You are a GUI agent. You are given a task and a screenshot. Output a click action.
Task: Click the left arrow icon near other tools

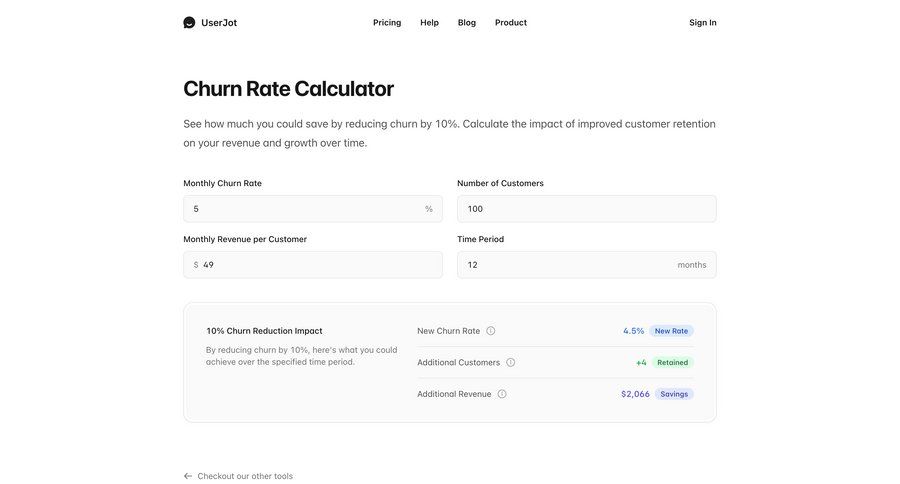(188, 476)
